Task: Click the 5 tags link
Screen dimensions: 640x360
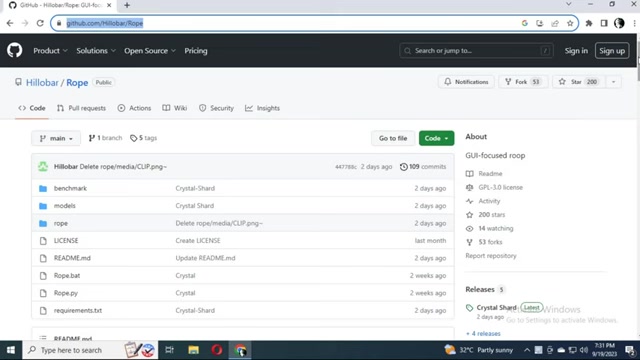Action: 144,138
